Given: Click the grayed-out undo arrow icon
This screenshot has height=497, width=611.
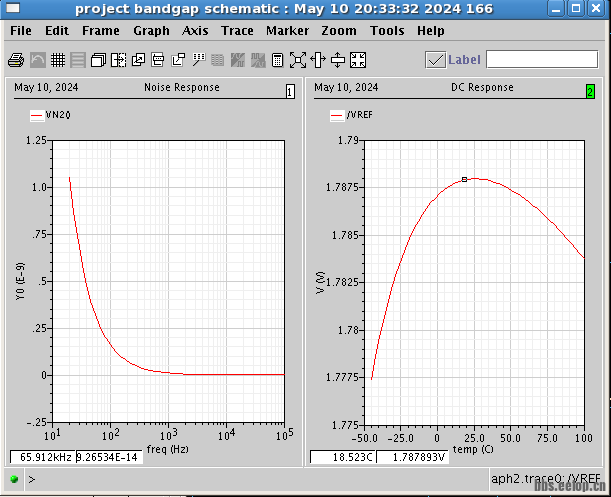Looking at the screenshot, I should click(38, 60).
